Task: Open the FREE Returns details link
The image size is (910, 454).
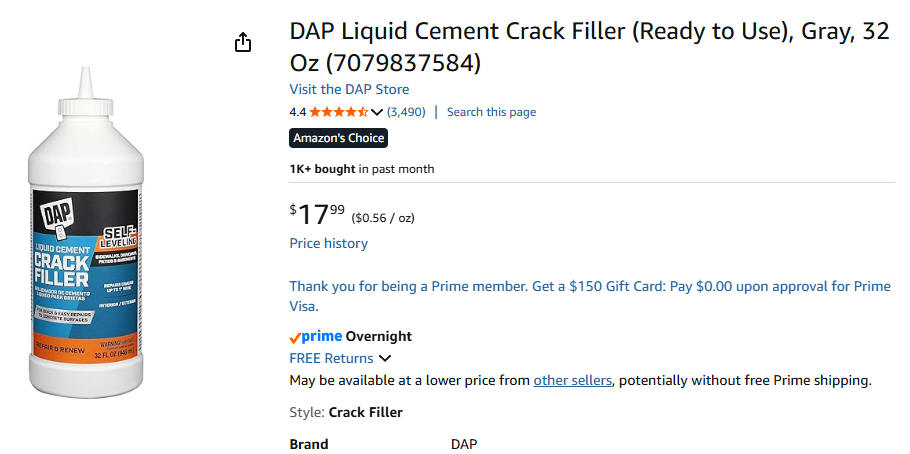Action: coord(331,358)
